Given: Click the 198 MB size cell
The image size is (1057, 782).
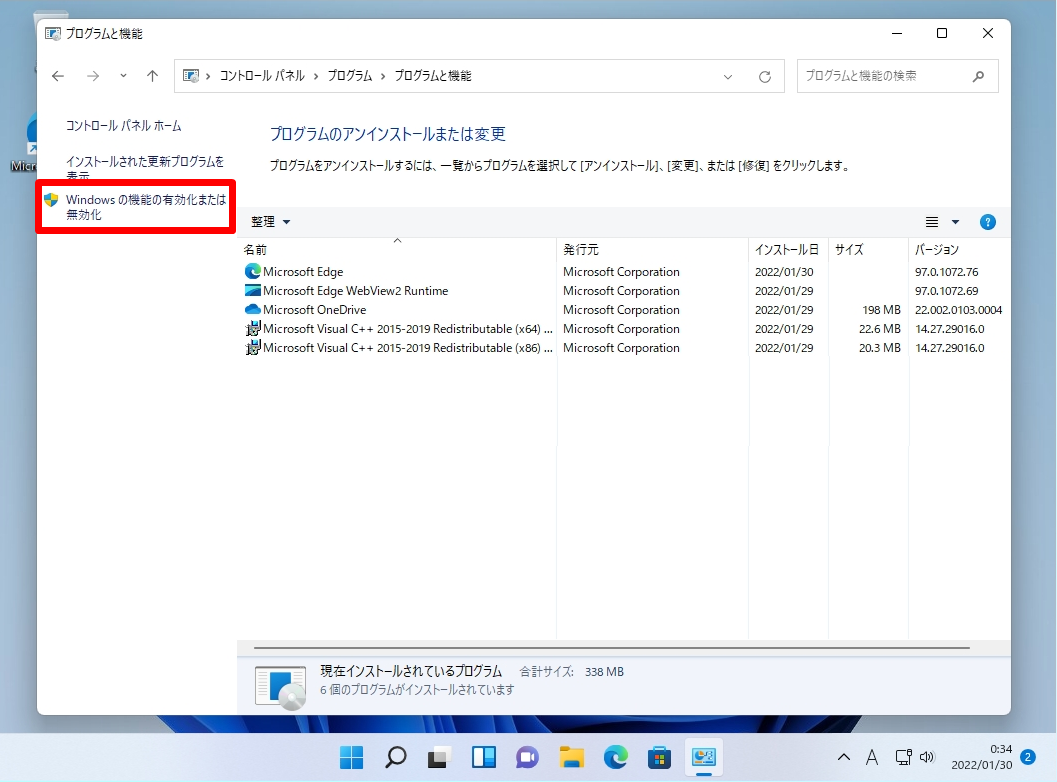Looking at the screenshot, I should coord(881,310).
